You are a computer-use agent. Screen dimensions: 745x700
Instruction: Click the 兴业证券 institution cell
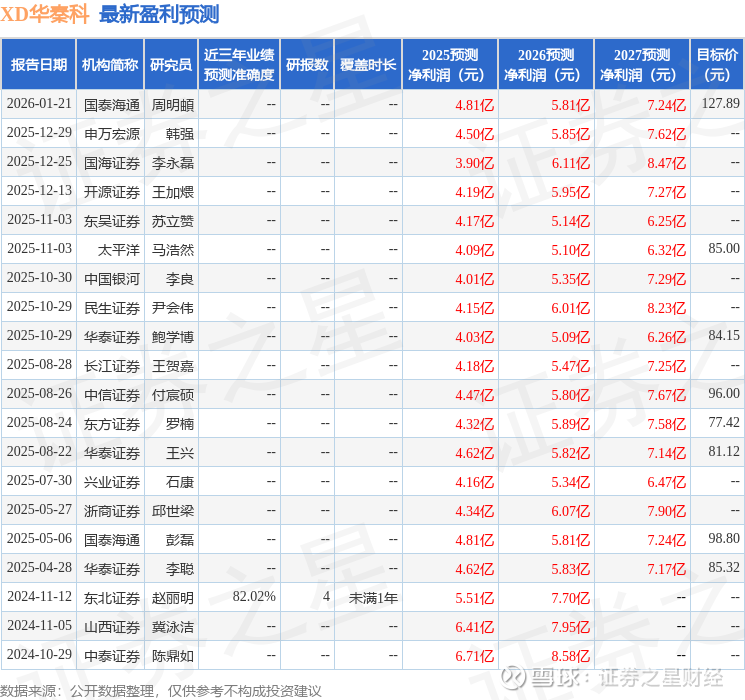112,482
